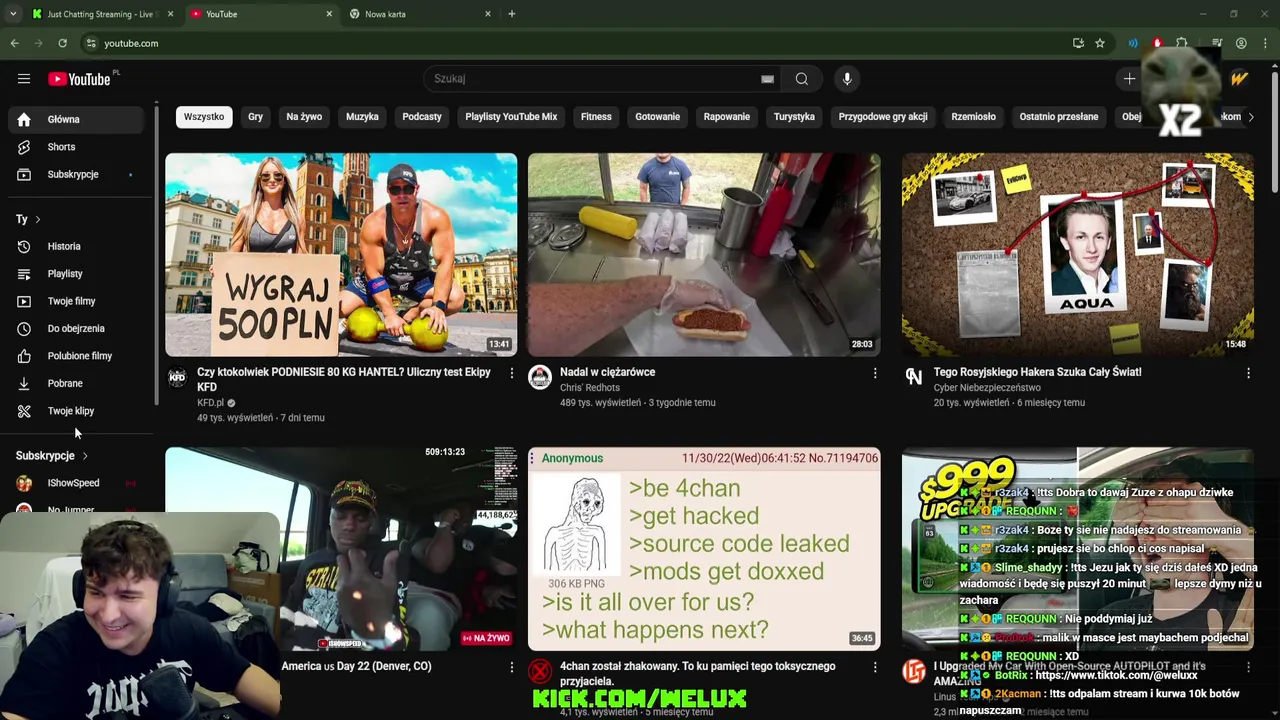Open the browser tab search dropdown arrow

click(x=13, y=14)
